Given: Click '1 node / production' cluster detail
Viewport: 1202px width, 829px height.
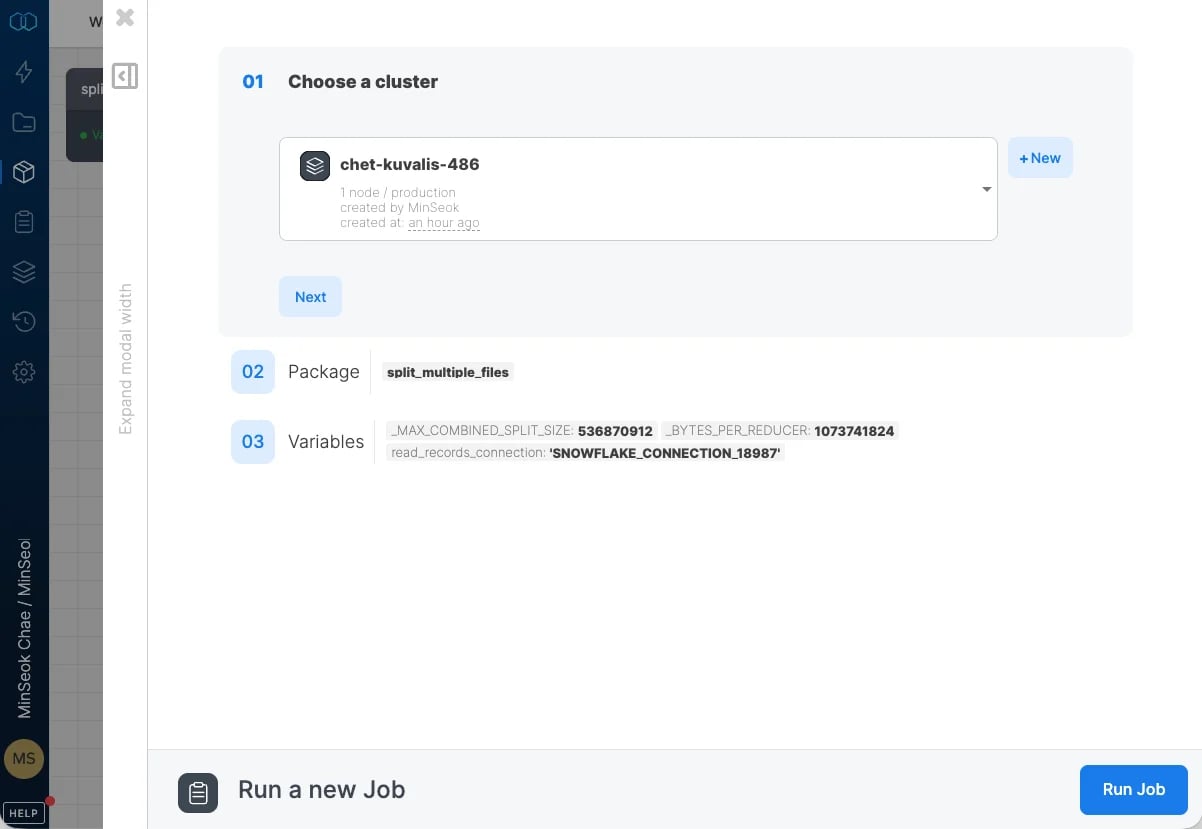Looking at the screenshot, I should (x=398, y=193).
